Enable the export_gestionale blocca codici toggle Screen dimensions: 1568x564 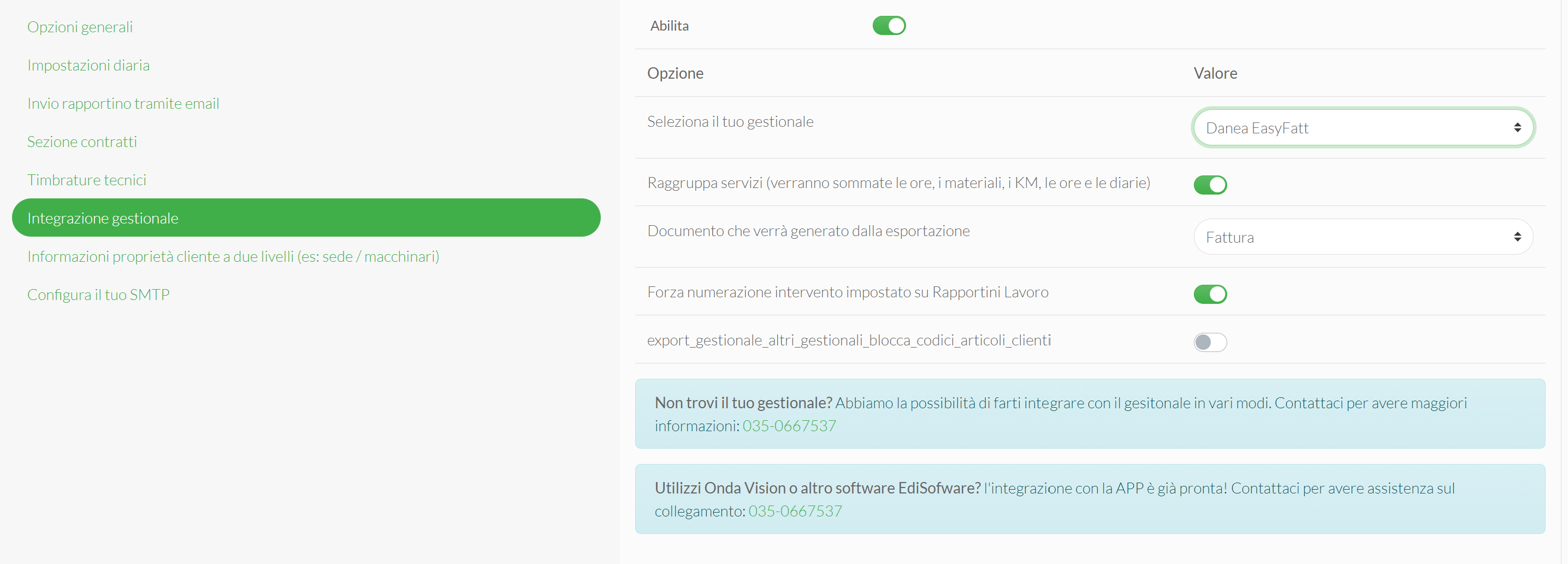1210,342
